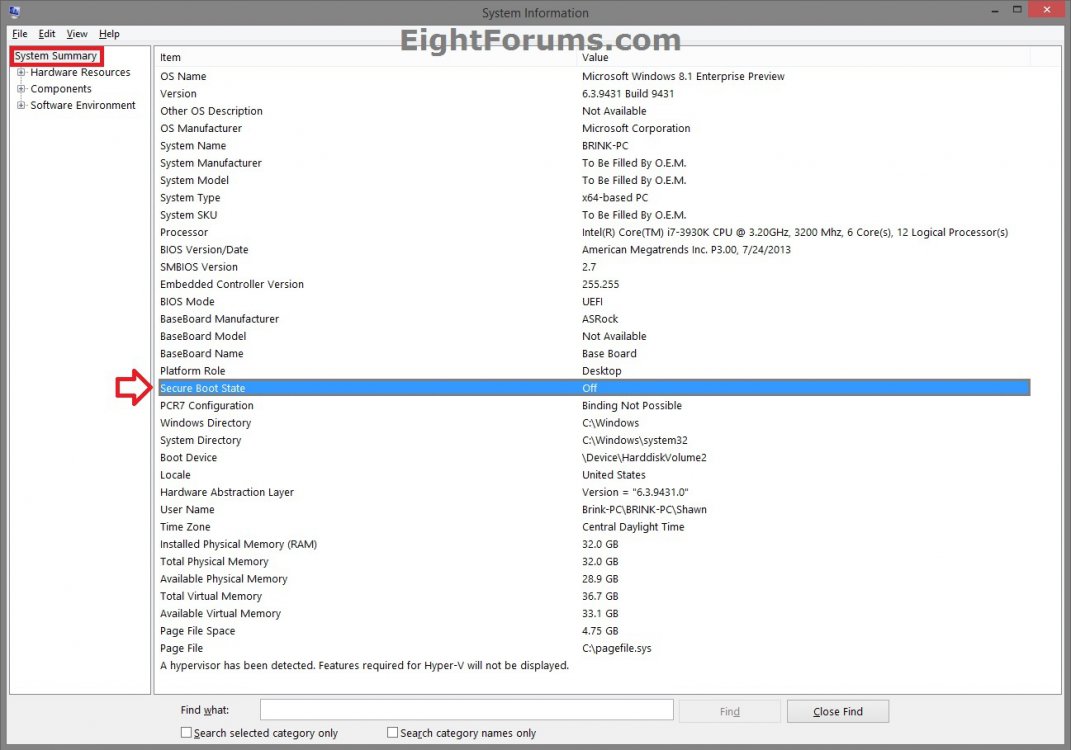Select the SMBIOS Version row

coord(594,267)
